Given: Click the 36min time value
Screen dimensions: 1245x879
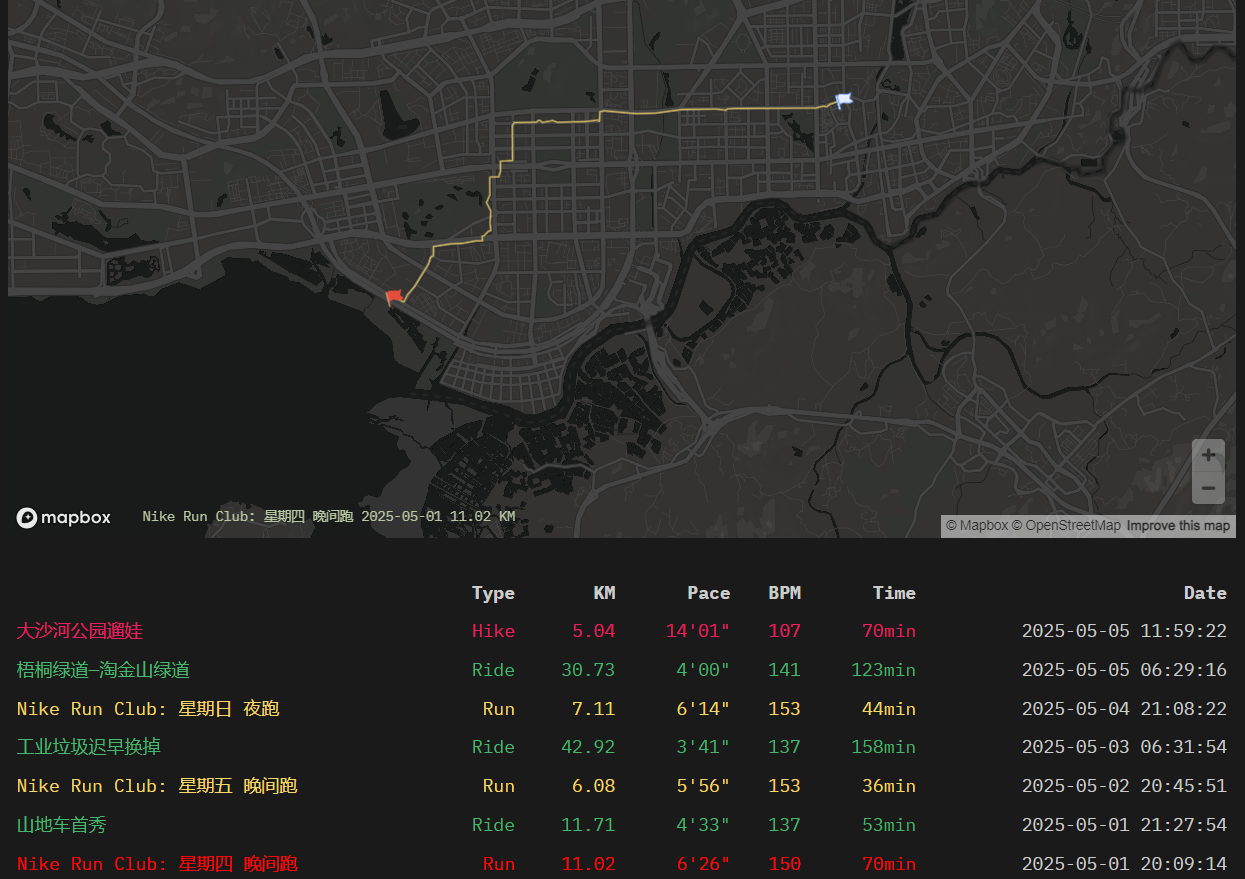Looking at the screenshot, I should (889, 786).
